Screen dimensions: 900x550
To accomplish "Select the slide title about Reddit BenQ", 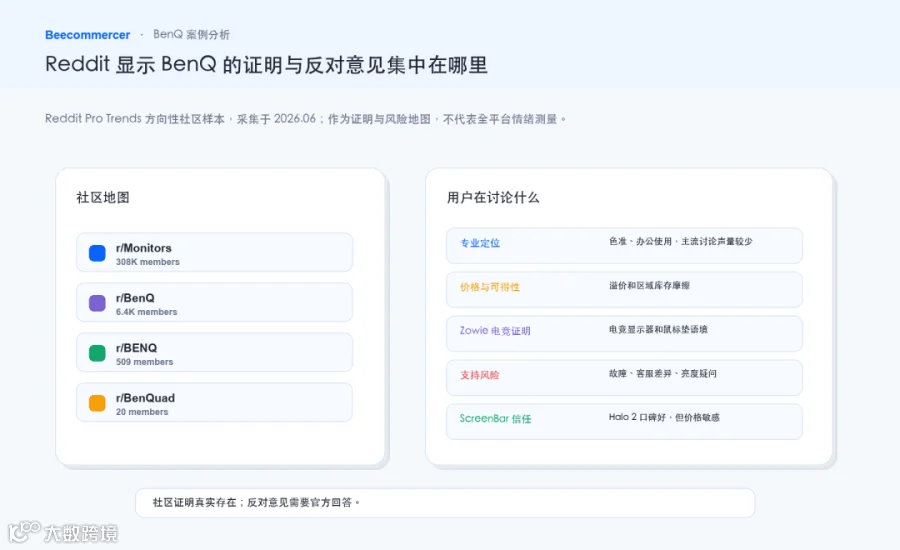I will (x=266, y=64).
